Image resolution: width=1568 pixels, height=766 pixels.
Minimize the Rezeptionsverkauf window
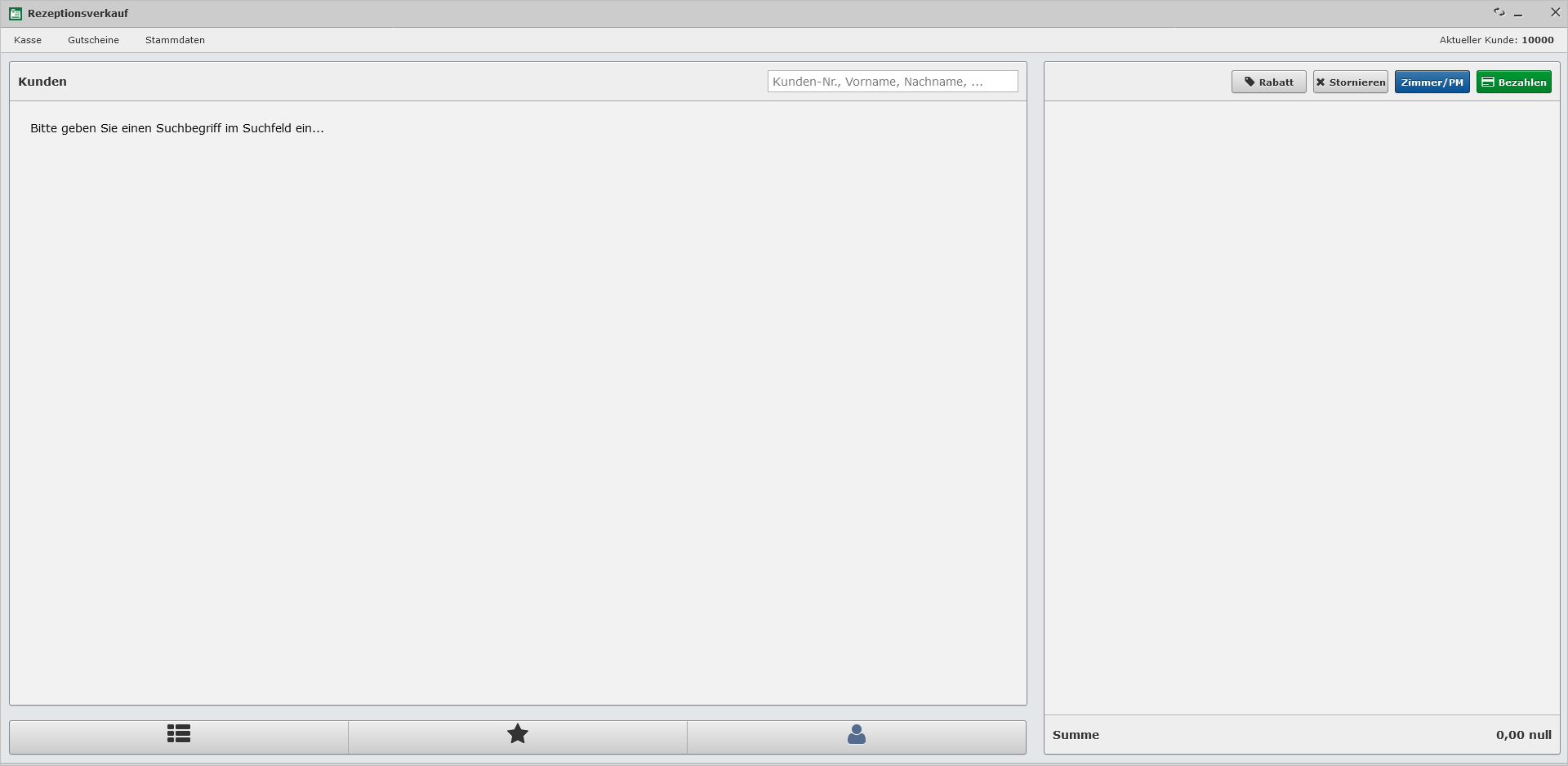click(x=1518, y=14)
